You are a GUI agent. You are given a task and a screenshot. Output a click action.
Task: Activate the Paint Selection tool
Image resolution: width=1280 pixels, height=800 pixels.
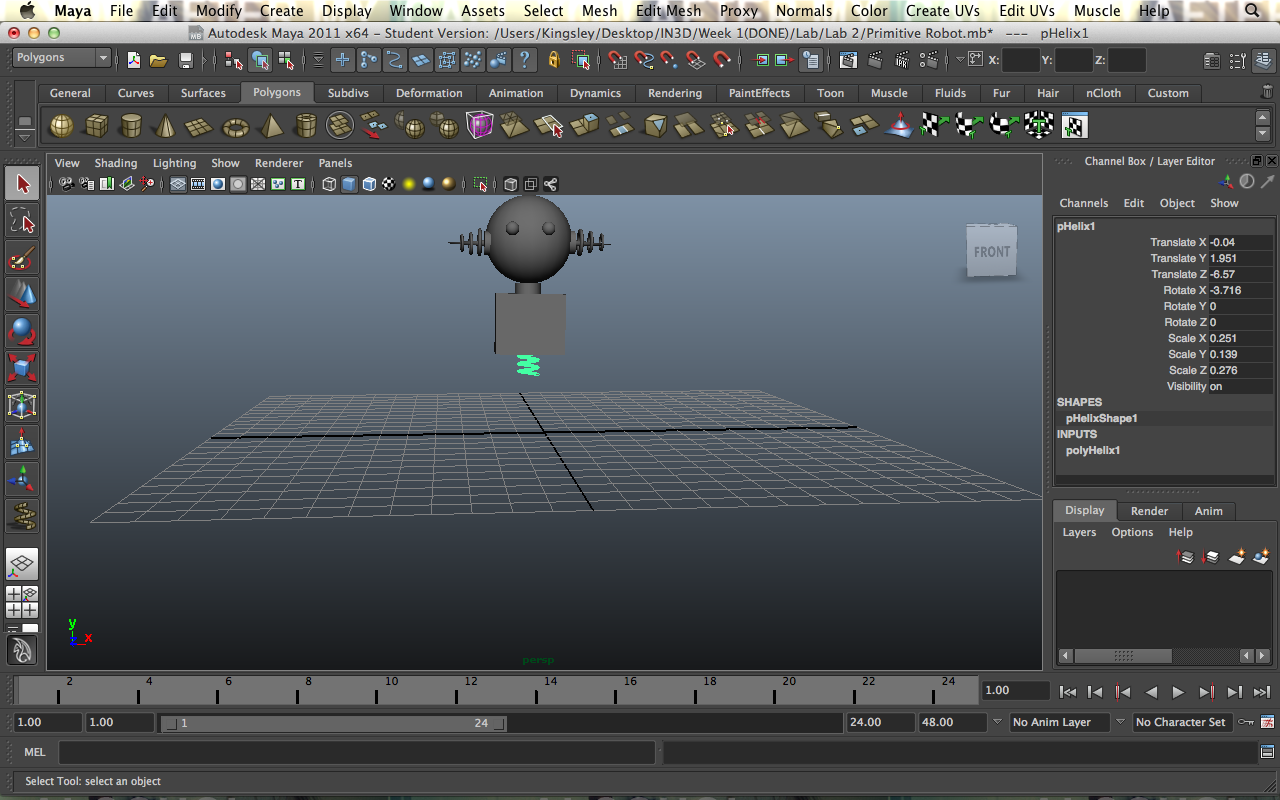click(23, 258)
